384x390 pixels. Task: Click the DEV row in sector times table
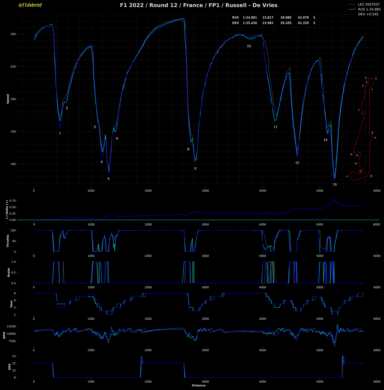(x=273, y=23)
